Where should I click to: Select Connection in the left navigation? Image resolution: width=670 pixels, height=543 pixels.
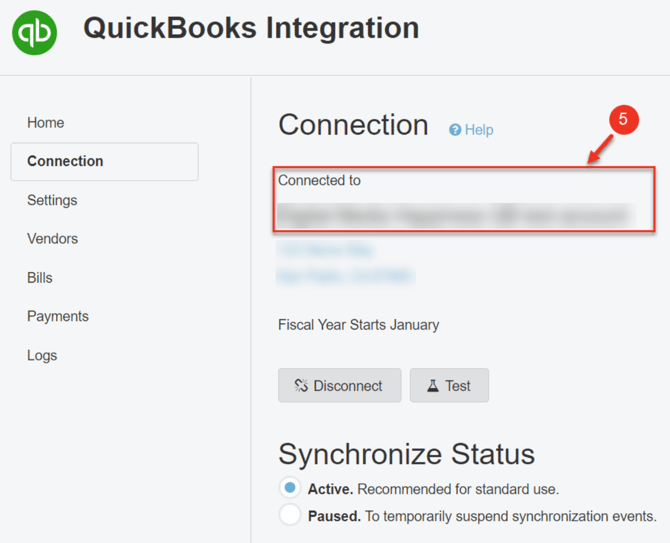pyautogui.click(x=65, y=161)
